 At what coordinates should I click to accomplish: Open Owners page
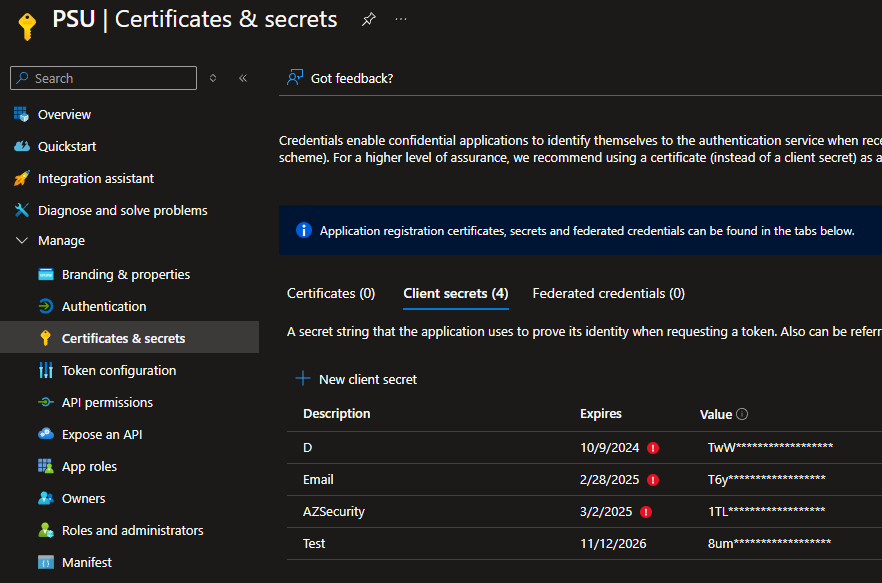[83, 498]
